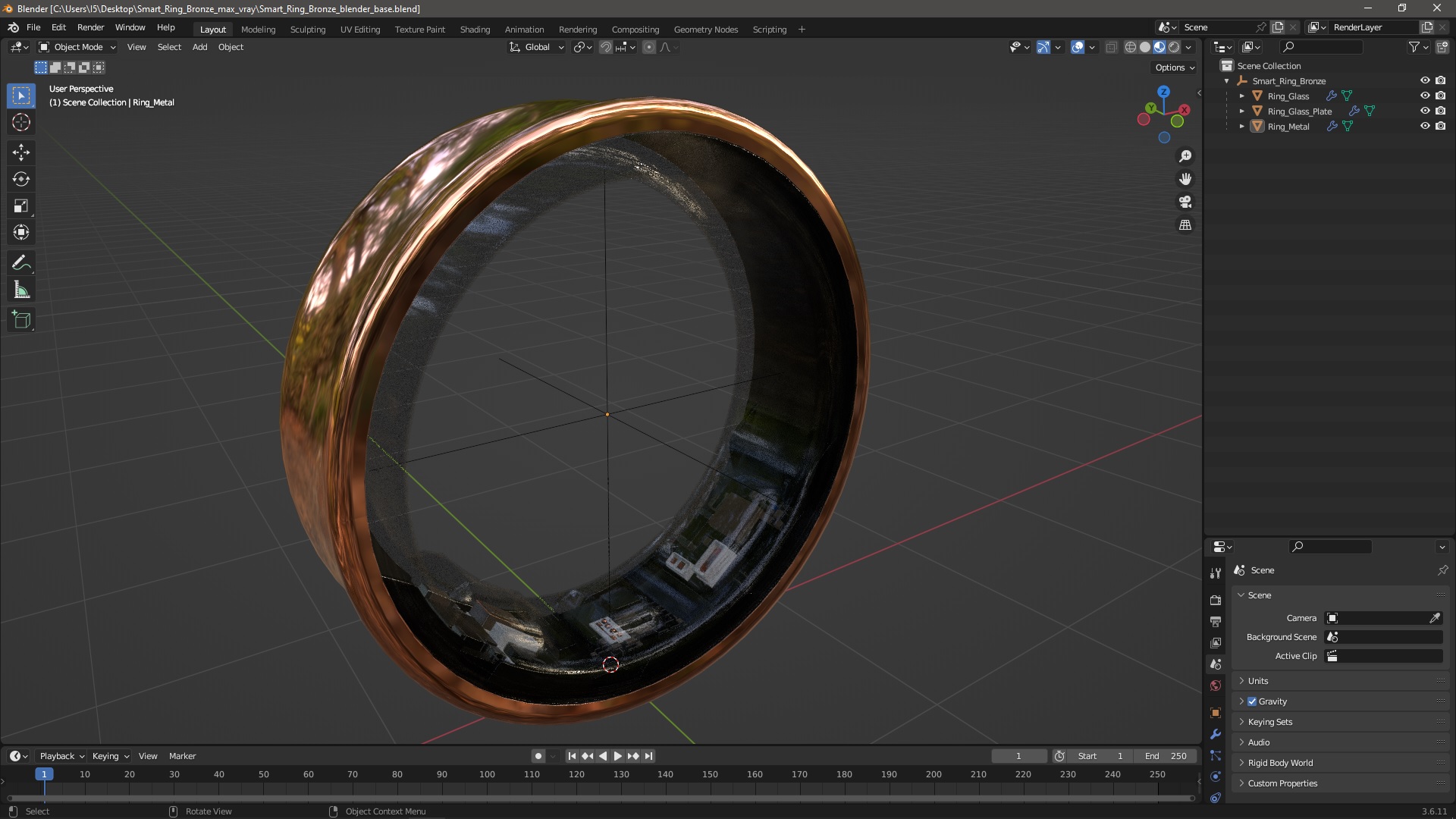Select the Move tool

21,152
